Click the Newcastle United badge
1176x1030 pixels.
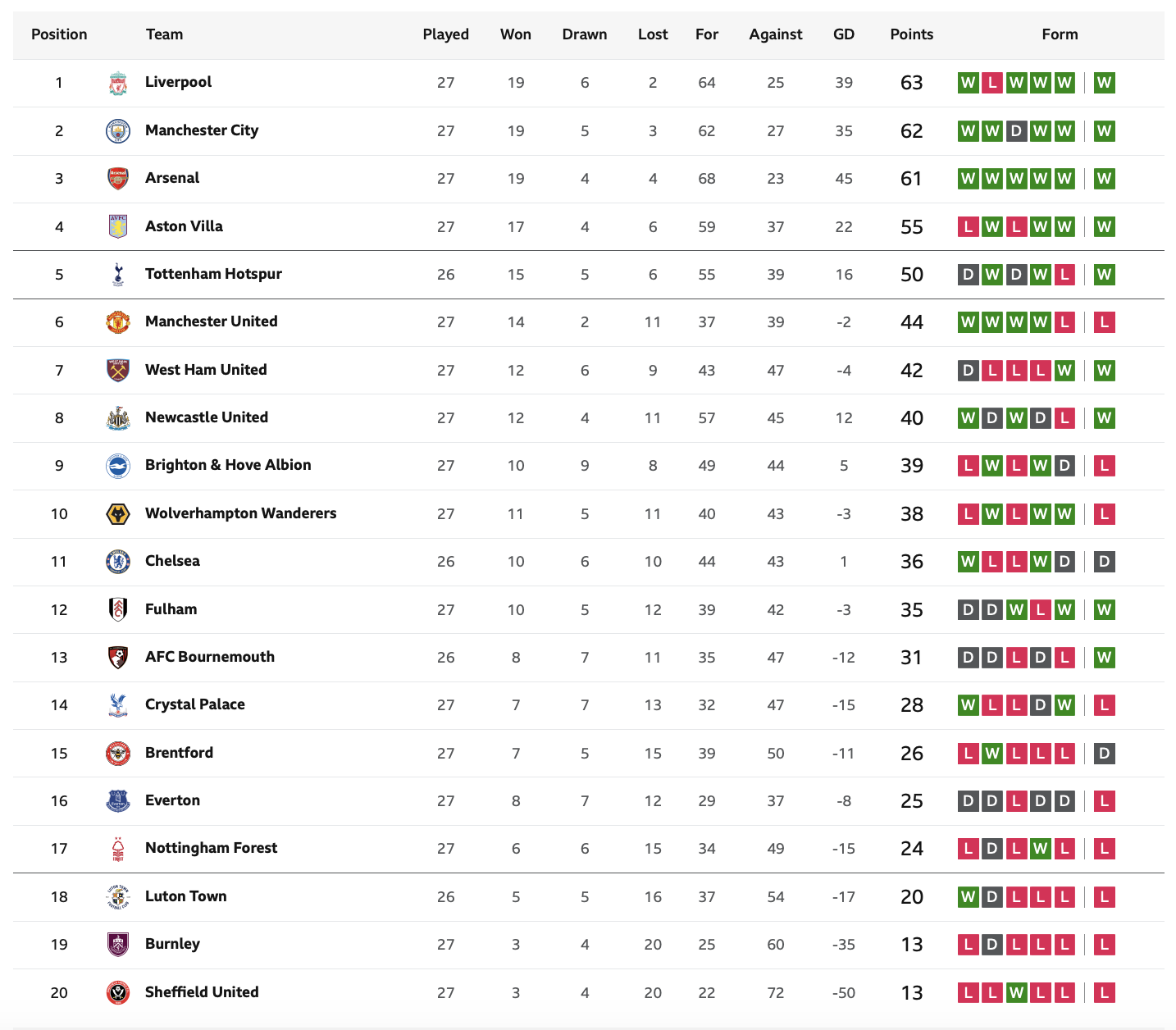pos(118,418)
